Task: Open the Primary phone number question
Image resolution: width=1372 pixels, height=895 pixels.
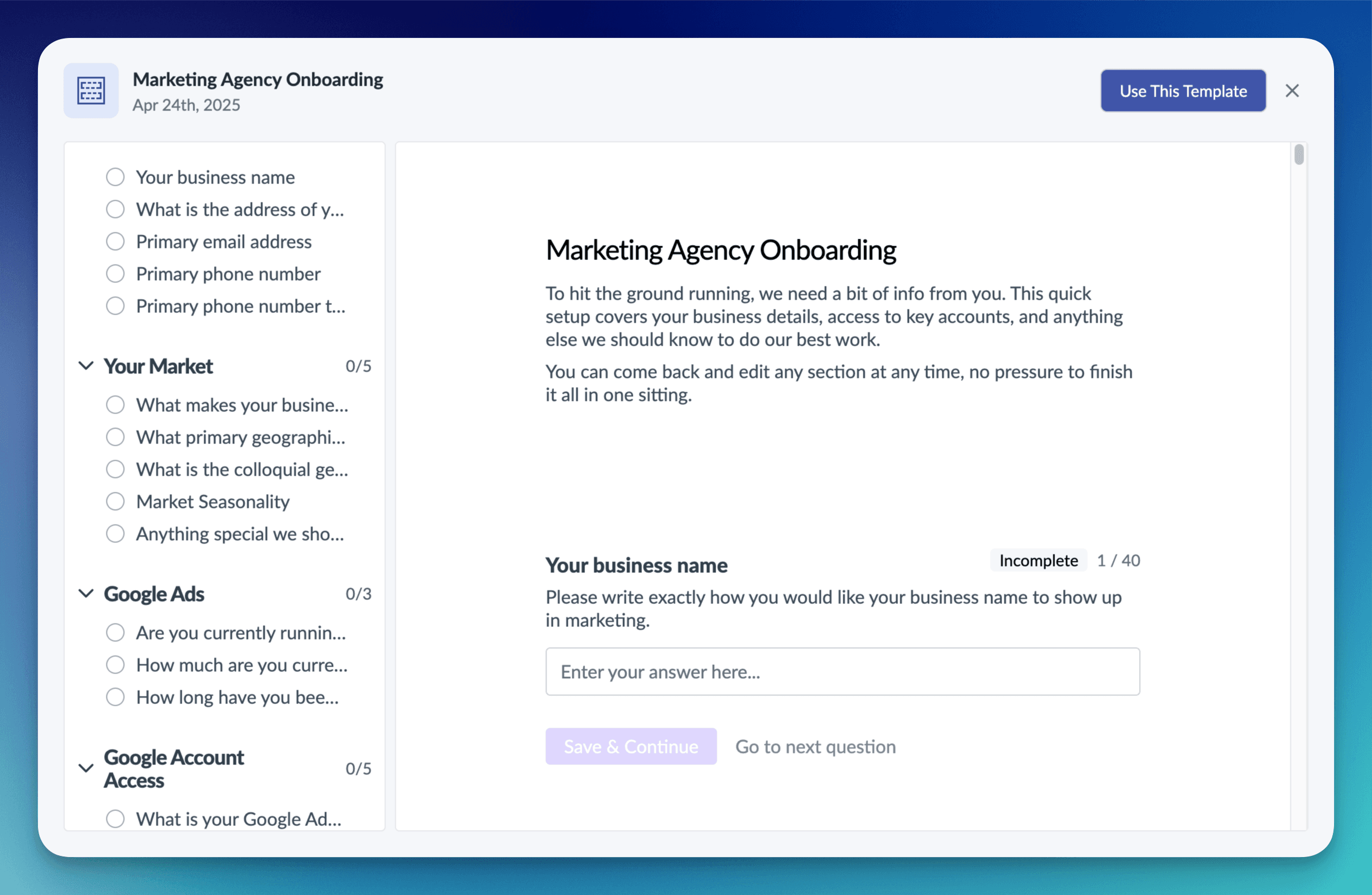Action: (x=228, y=274)
